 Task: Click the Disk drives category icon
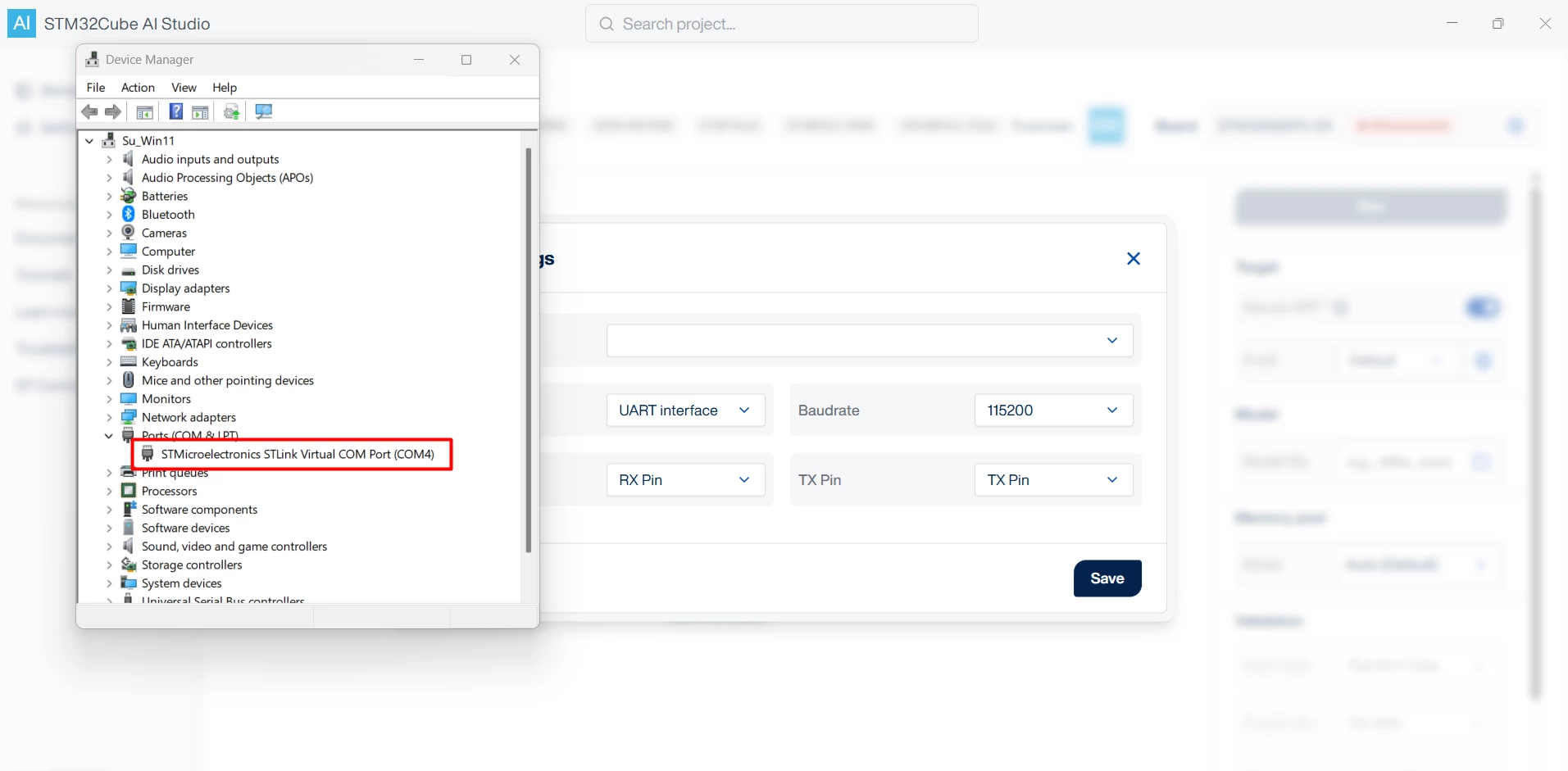[x=129, y=270]
